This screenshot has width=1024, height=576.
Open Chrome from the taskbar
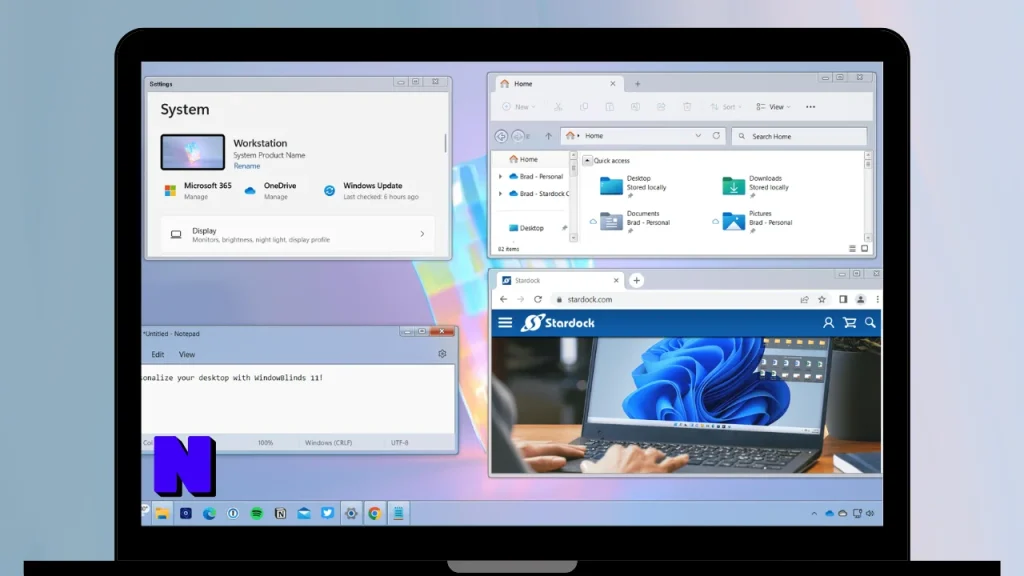pos(375,513)
